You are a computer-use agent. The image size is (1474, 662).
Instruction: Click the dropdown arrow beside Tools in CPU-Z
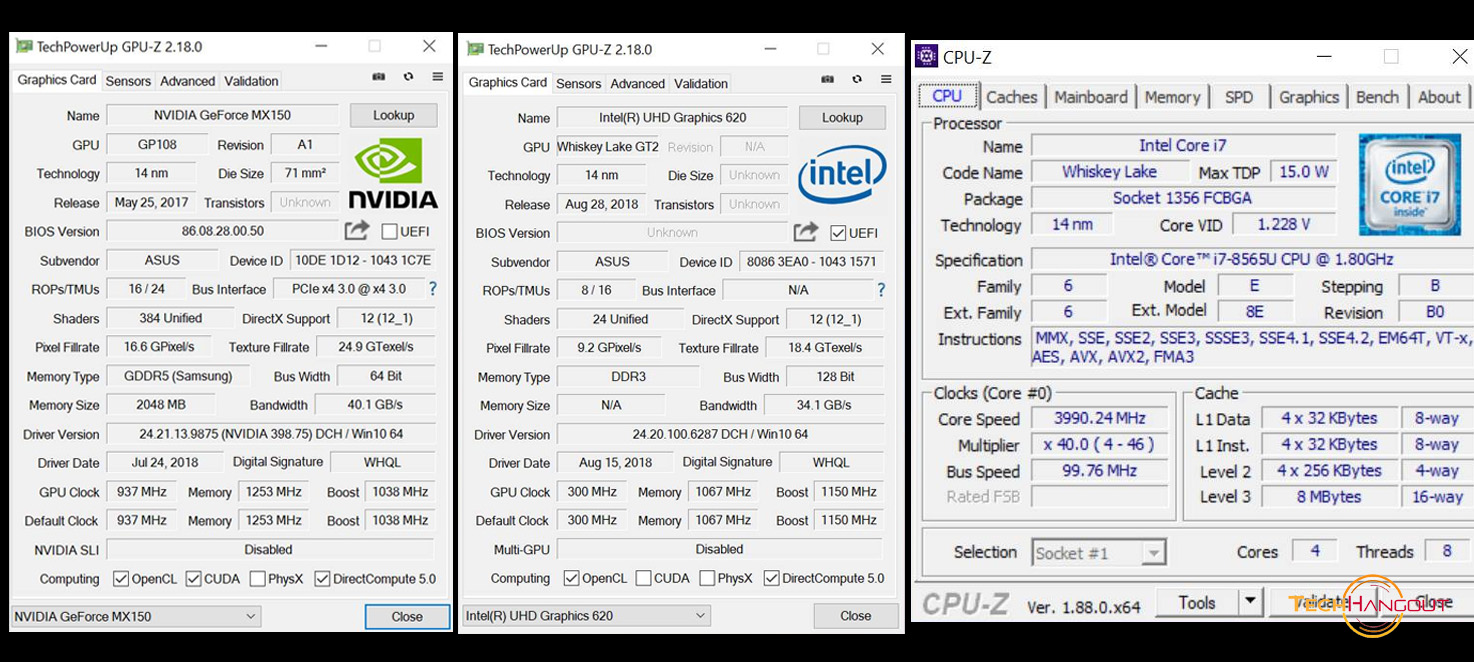(x=1250, y=602)
